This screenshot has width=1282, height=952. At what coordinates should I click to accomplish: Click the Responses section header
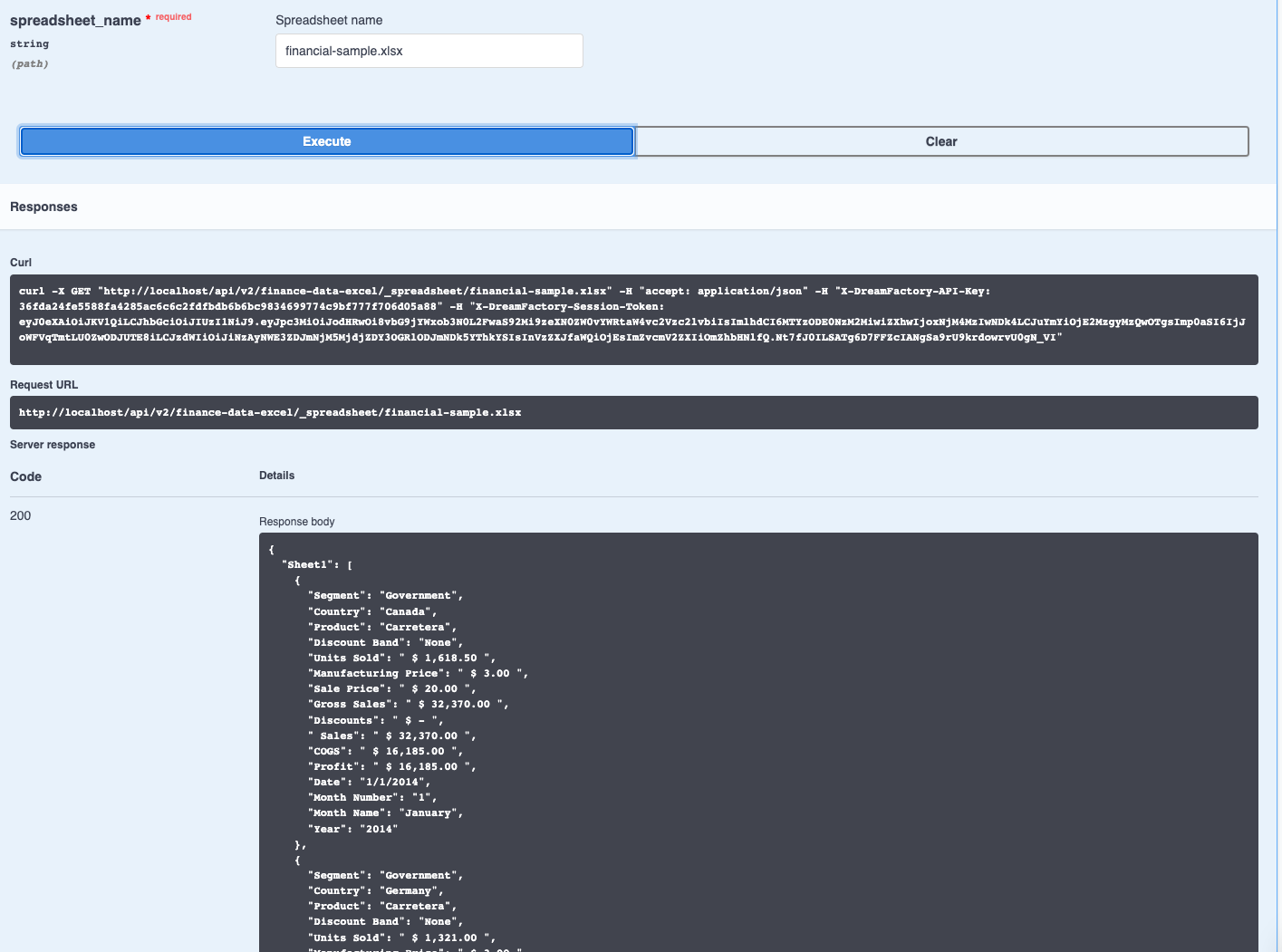pos(43,207)
